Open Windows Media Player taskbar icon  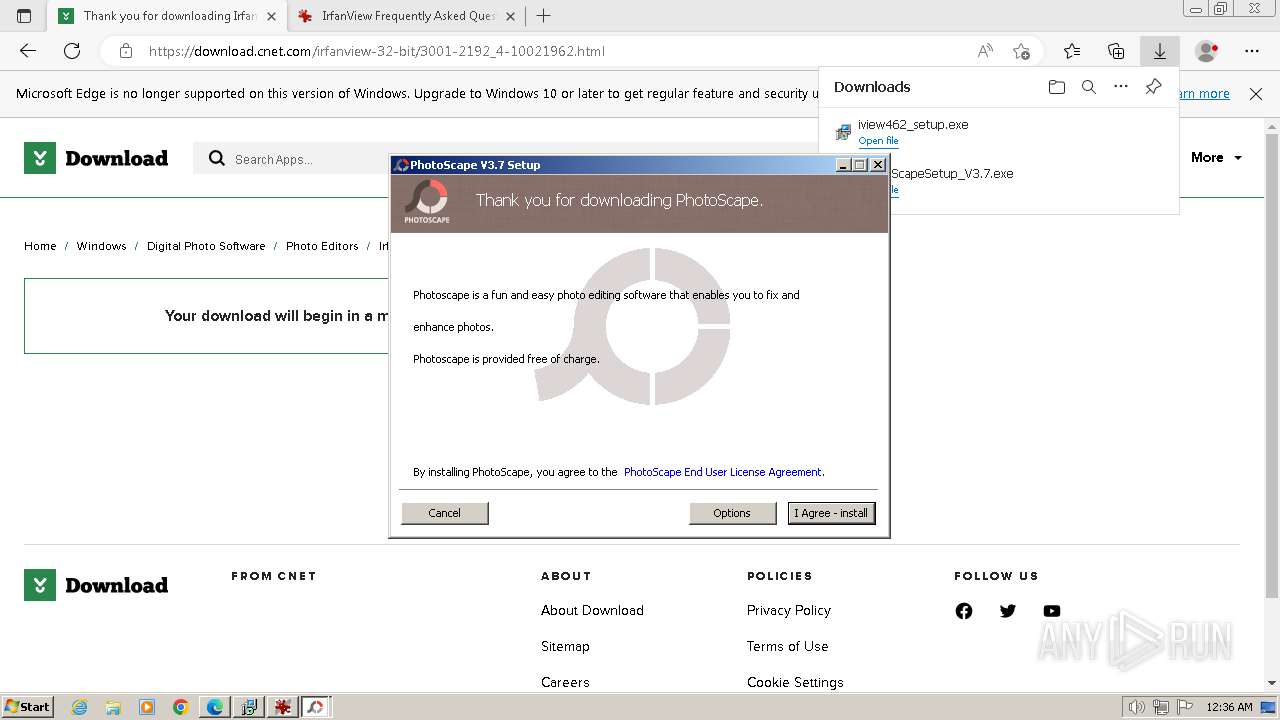point(147,707)
